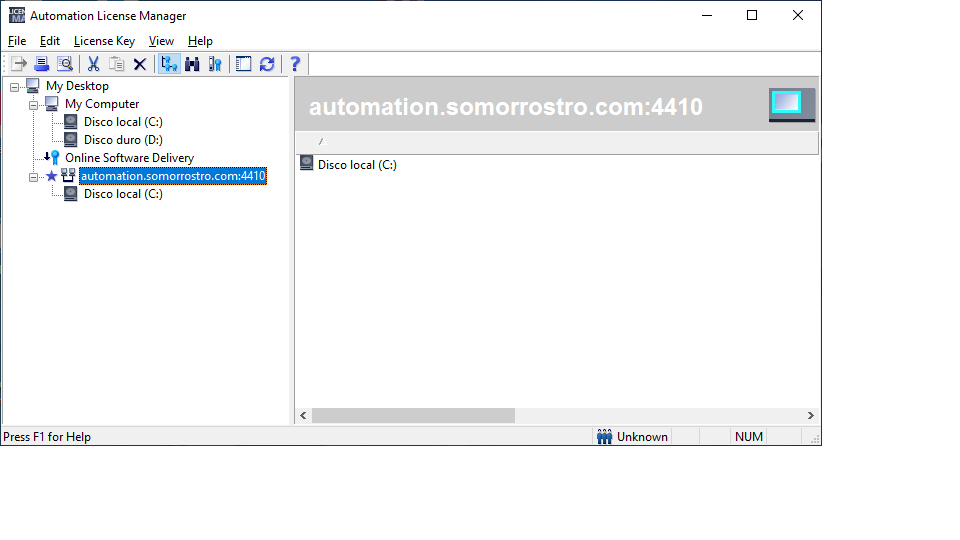Collapse the automation.somorrostro.com:4410 node
This screenshot has height=540, width=960.
tap(33, 176)
